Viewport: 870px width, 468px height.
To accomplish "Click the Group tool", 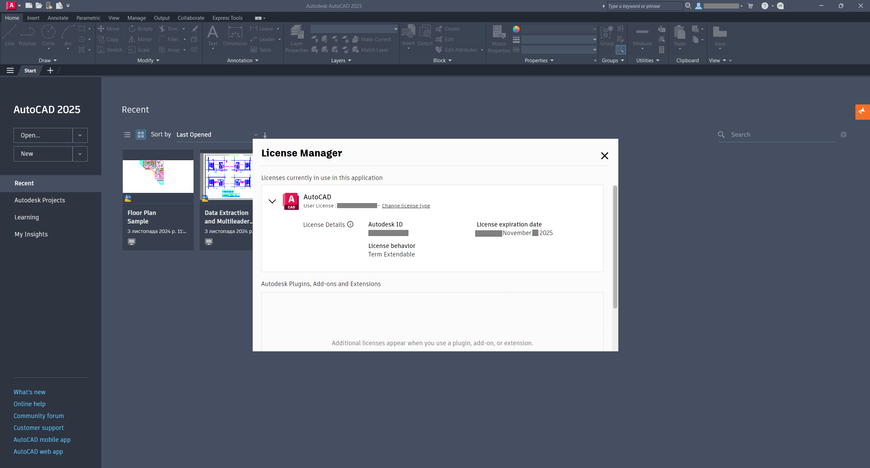I will click(607, 36).
